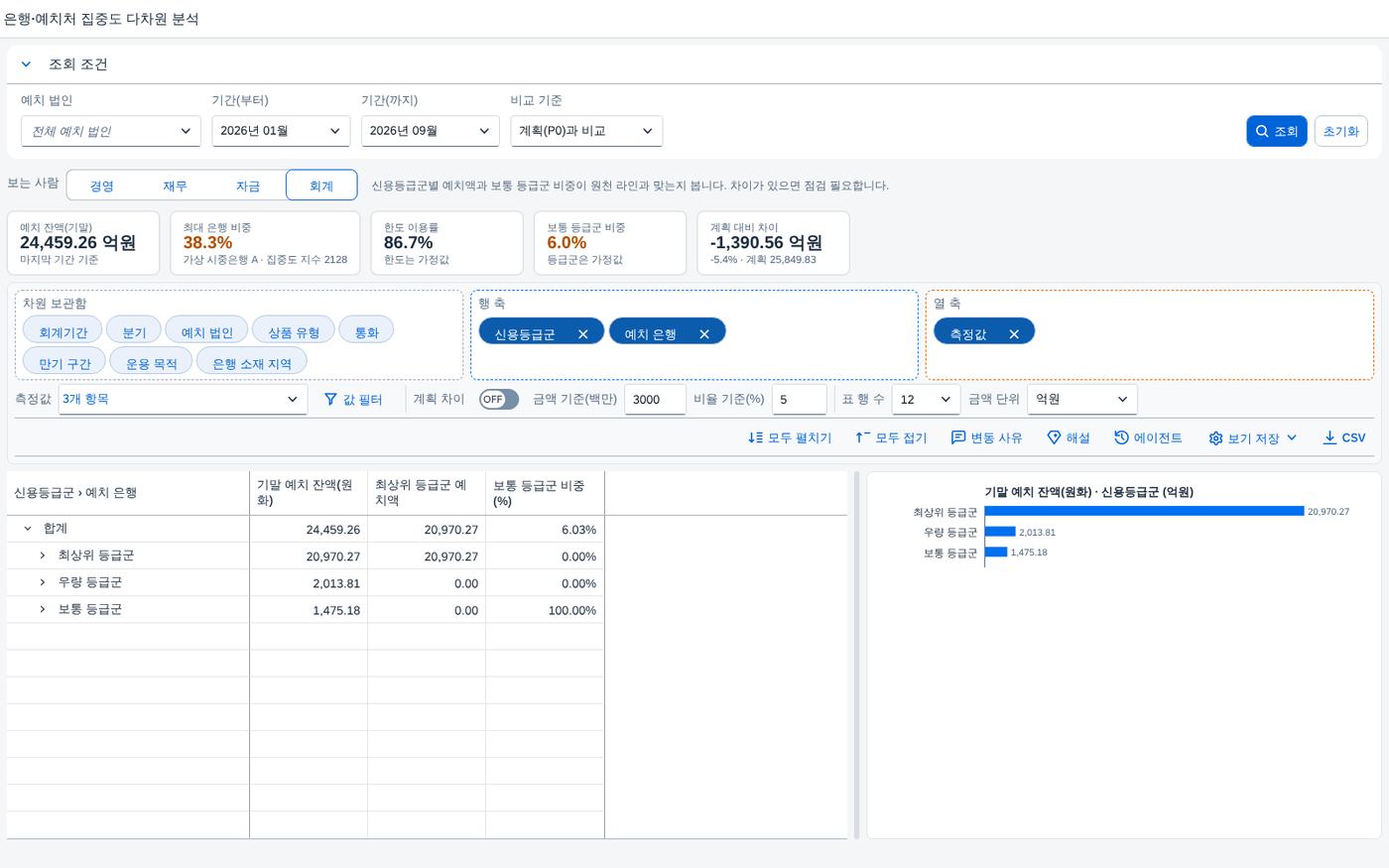Open the 예치 법인 dropdown
This screenshot has height=868, width=1389.
[x=110, y=131]
